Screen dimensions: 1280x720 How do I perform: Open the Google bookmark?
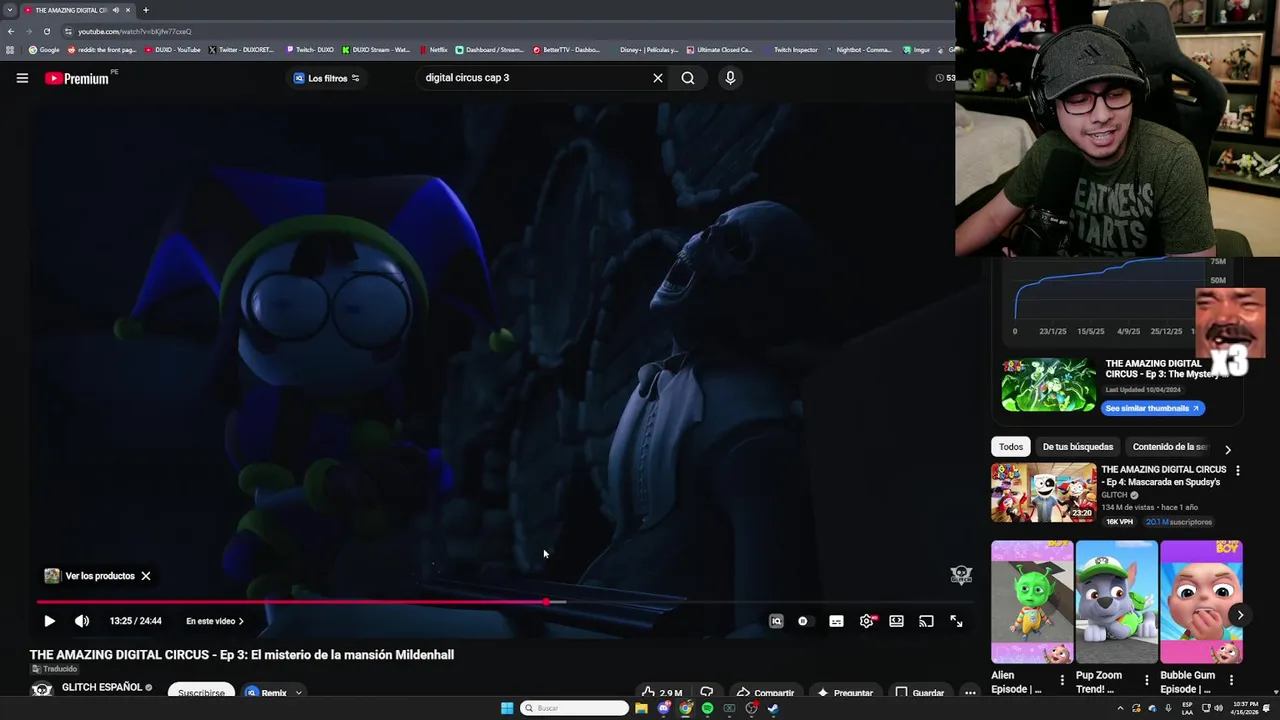click(44, 49)
